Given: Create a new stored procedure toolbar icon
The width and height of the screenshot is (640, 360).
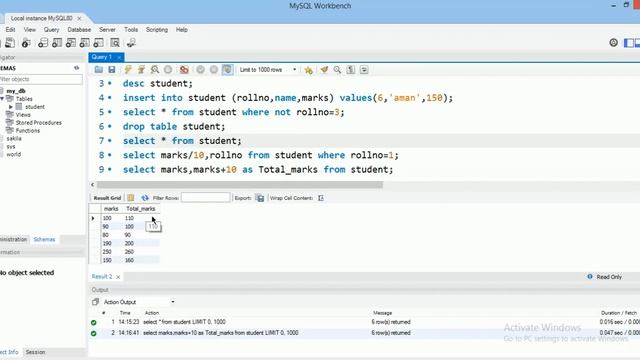Looking at the screenshot, I should pos(84,43).
